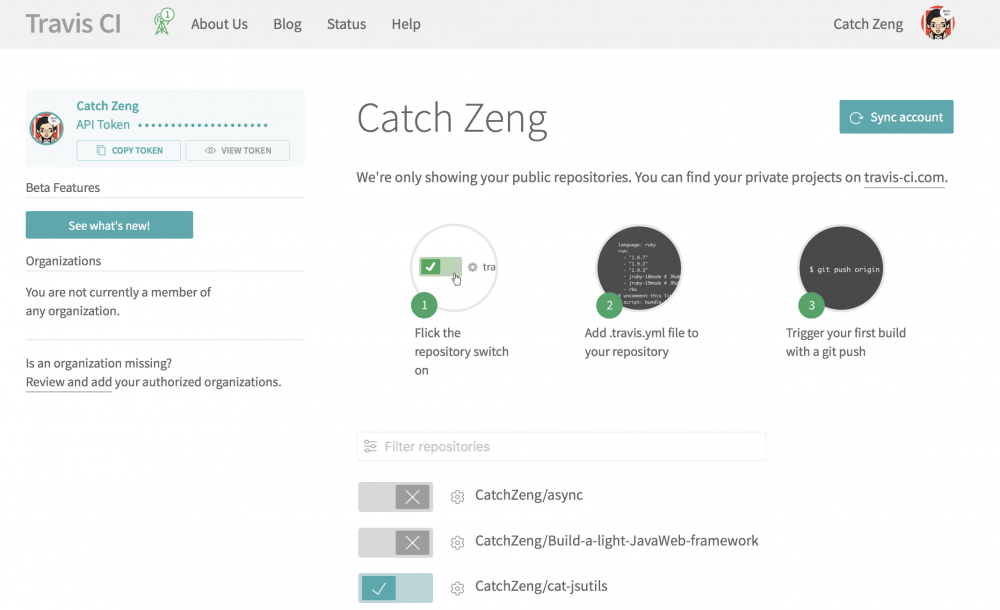The width and height of the screenshot is (1000, 610).
Task: Open settings gear for CatchZeng/async
Action: (x=458, y=497)
